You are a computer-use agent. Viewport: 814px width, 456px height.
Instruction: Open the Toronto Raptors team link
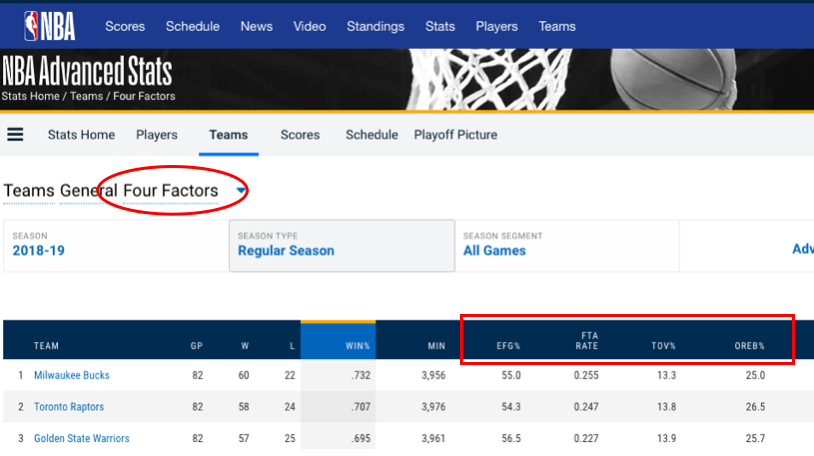[x=69, y=407]
